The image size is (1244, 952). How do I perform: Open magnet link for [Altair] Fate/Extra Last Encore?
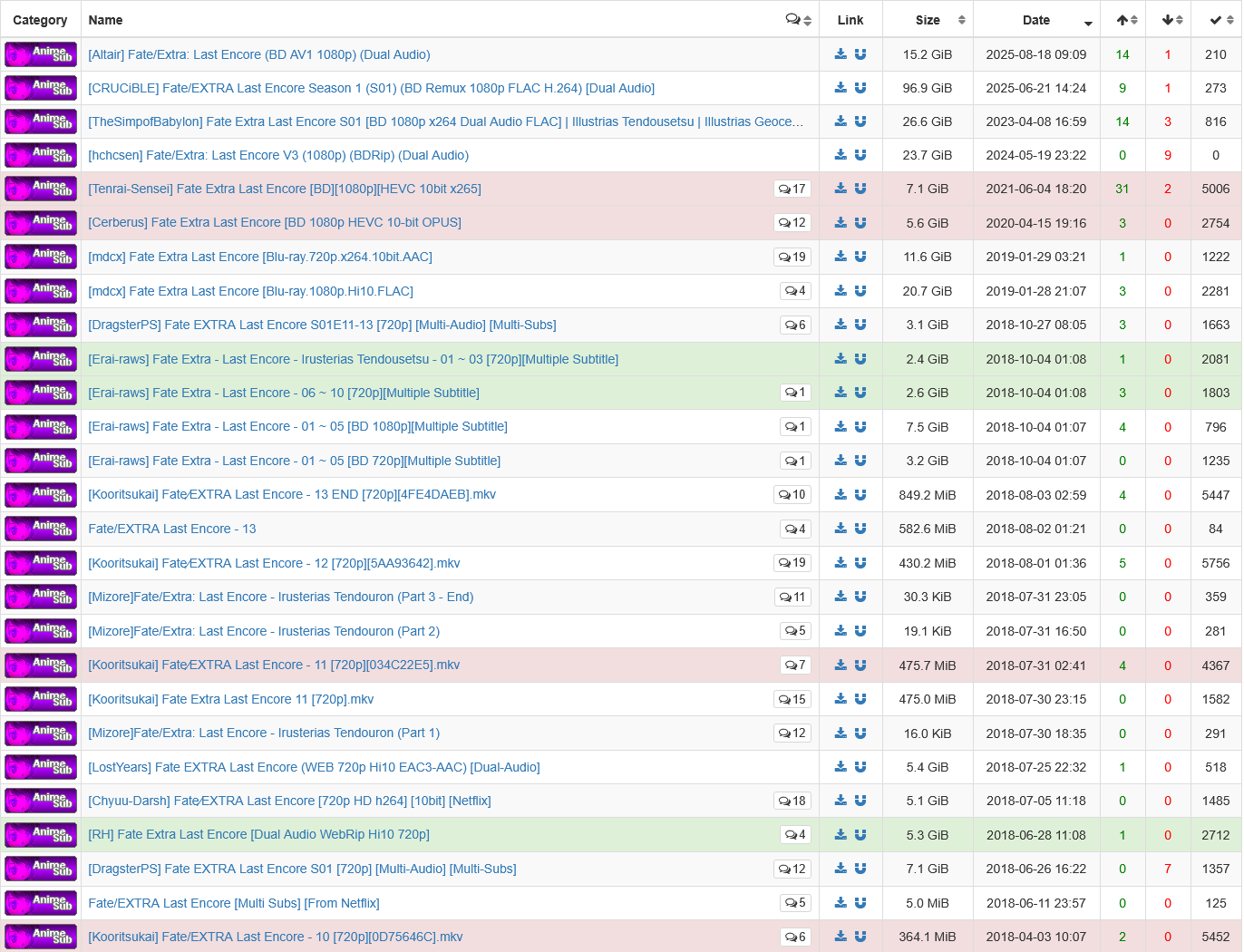(x=860, y=54)
